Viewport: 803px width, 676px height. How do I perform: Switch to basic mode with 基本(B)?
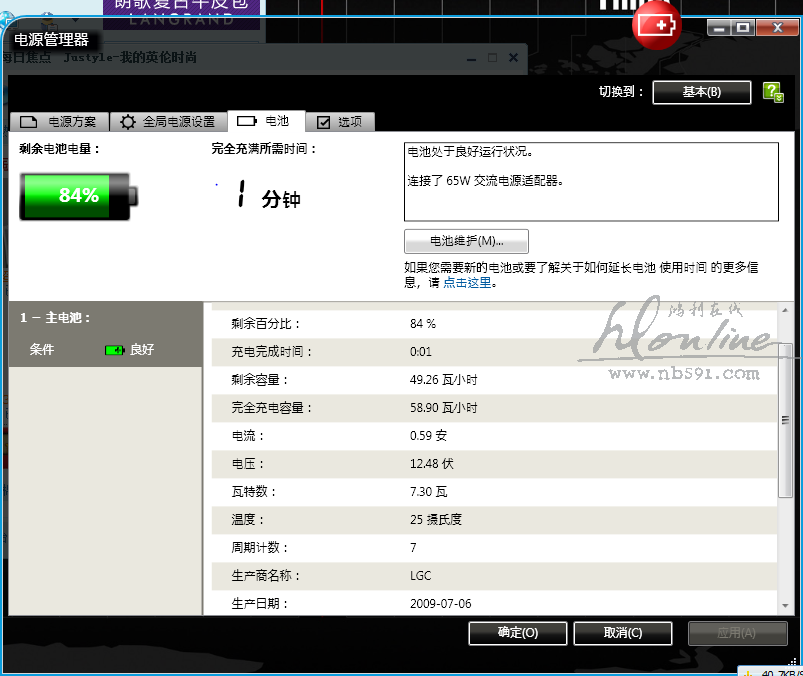click(x=701, y=92)
